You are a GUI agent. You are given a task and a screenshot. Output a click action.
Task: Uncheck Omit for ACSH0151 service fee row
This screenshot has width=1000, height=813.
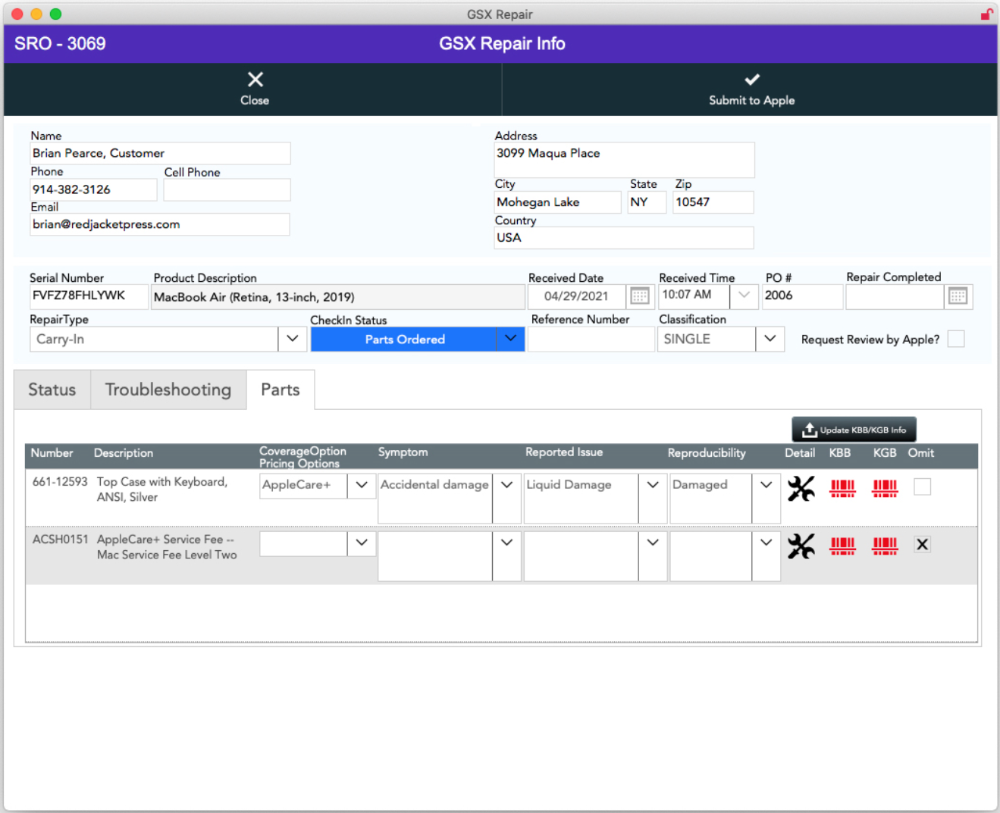922,545
